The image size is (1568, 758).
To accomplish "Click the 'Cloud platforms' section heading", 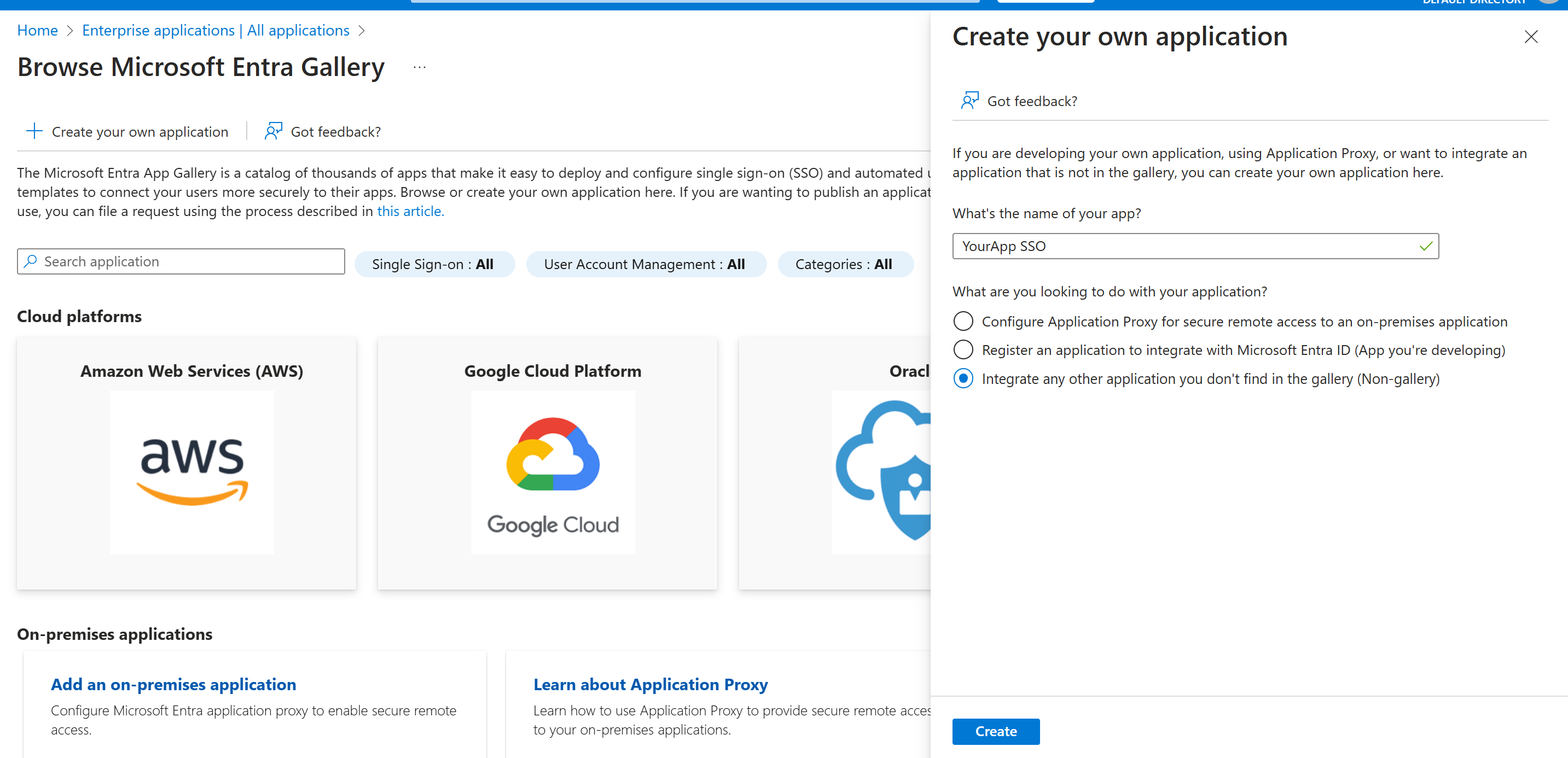I will pos(79,316).
